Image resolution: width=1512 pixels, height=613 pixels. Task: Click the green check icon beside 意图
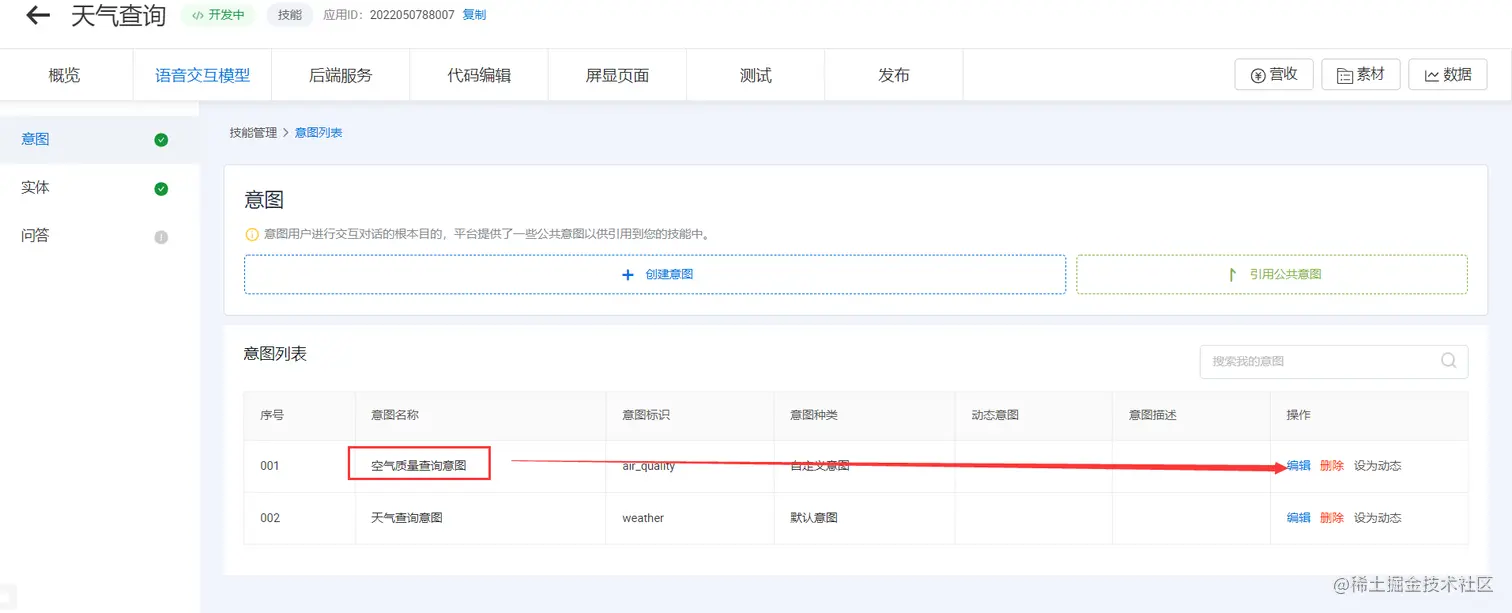pyautogui.click(x=161, y=140)
